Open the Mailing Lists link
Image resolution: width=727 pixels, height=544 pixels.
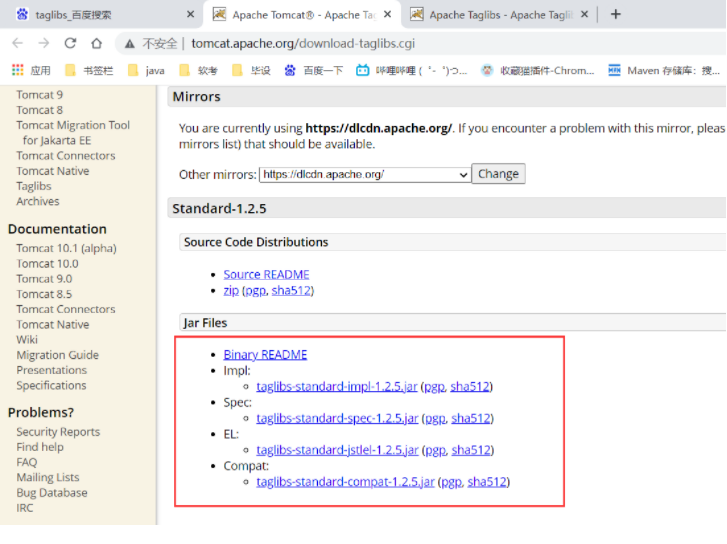[x=48, y=477]
